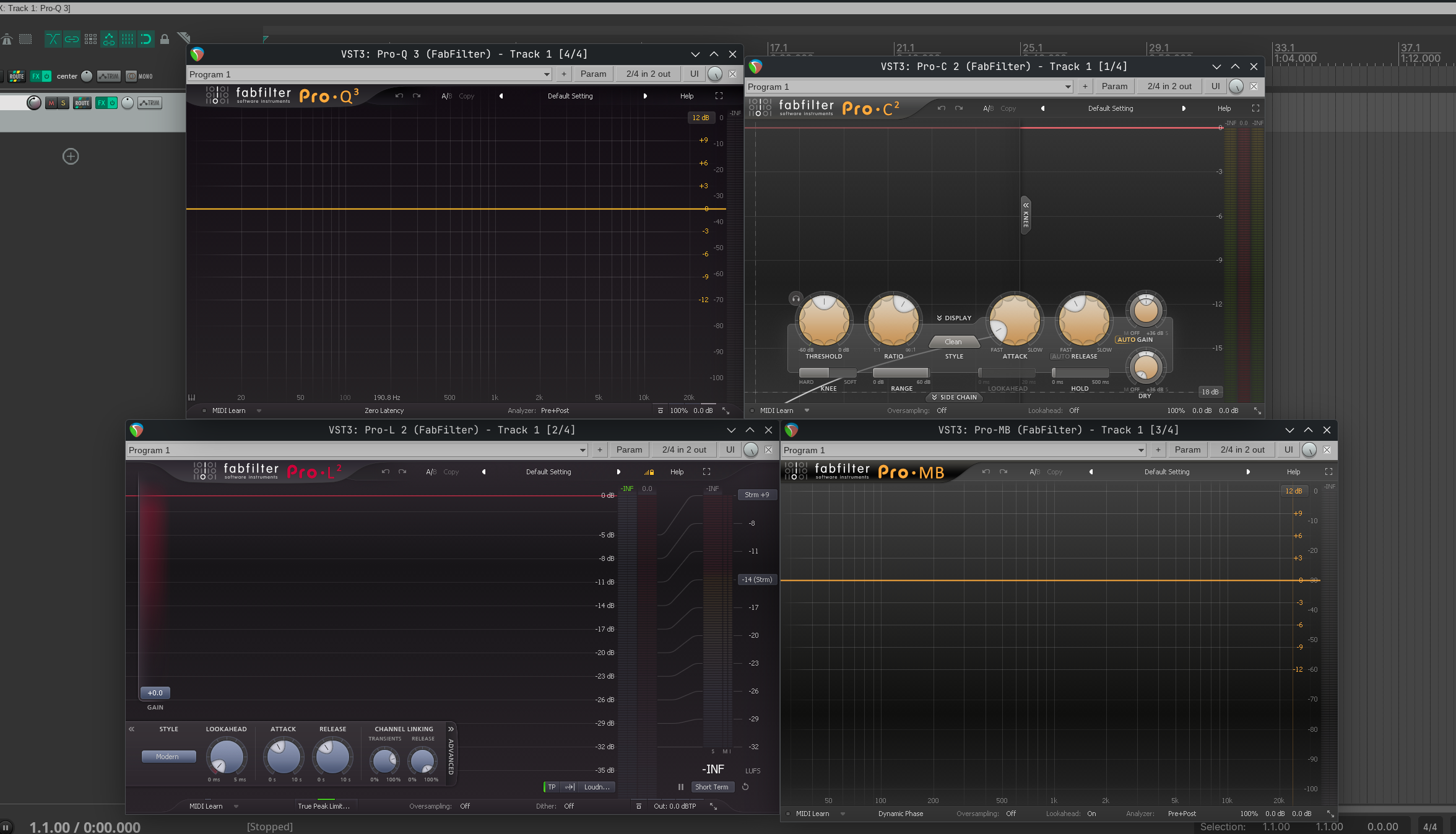Toggle Track 1 FX bypass power button
This screenshot has height=834, width=1456.
pos(113,103)
